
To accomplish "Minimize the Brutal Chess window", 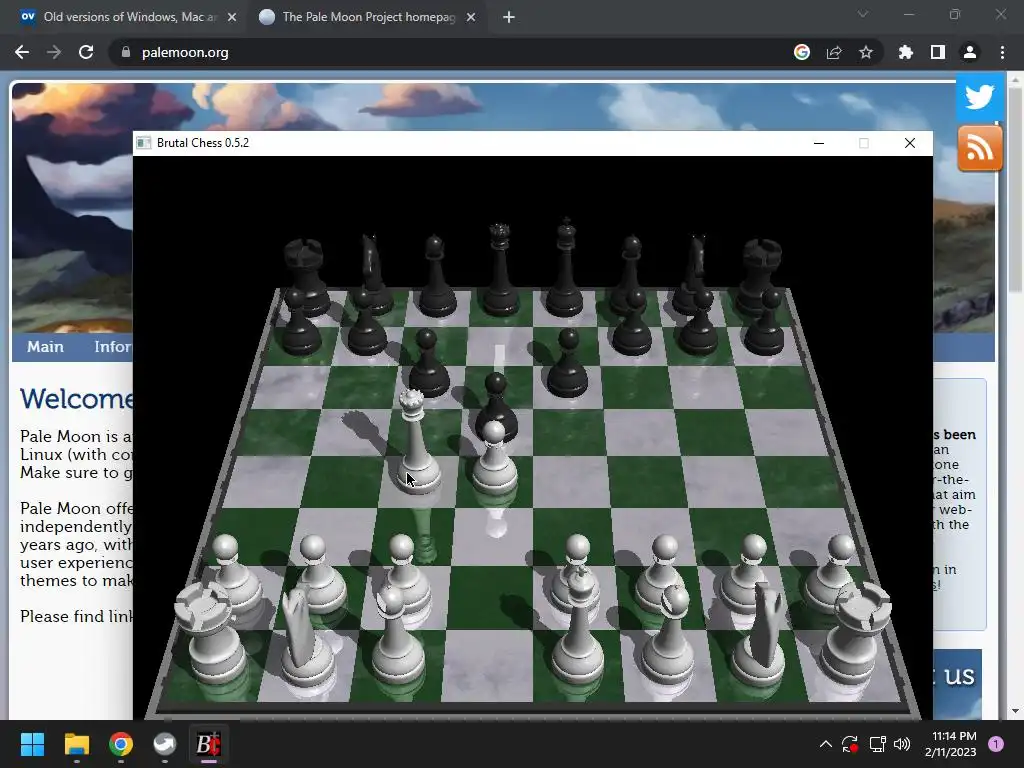I will 819,143.
